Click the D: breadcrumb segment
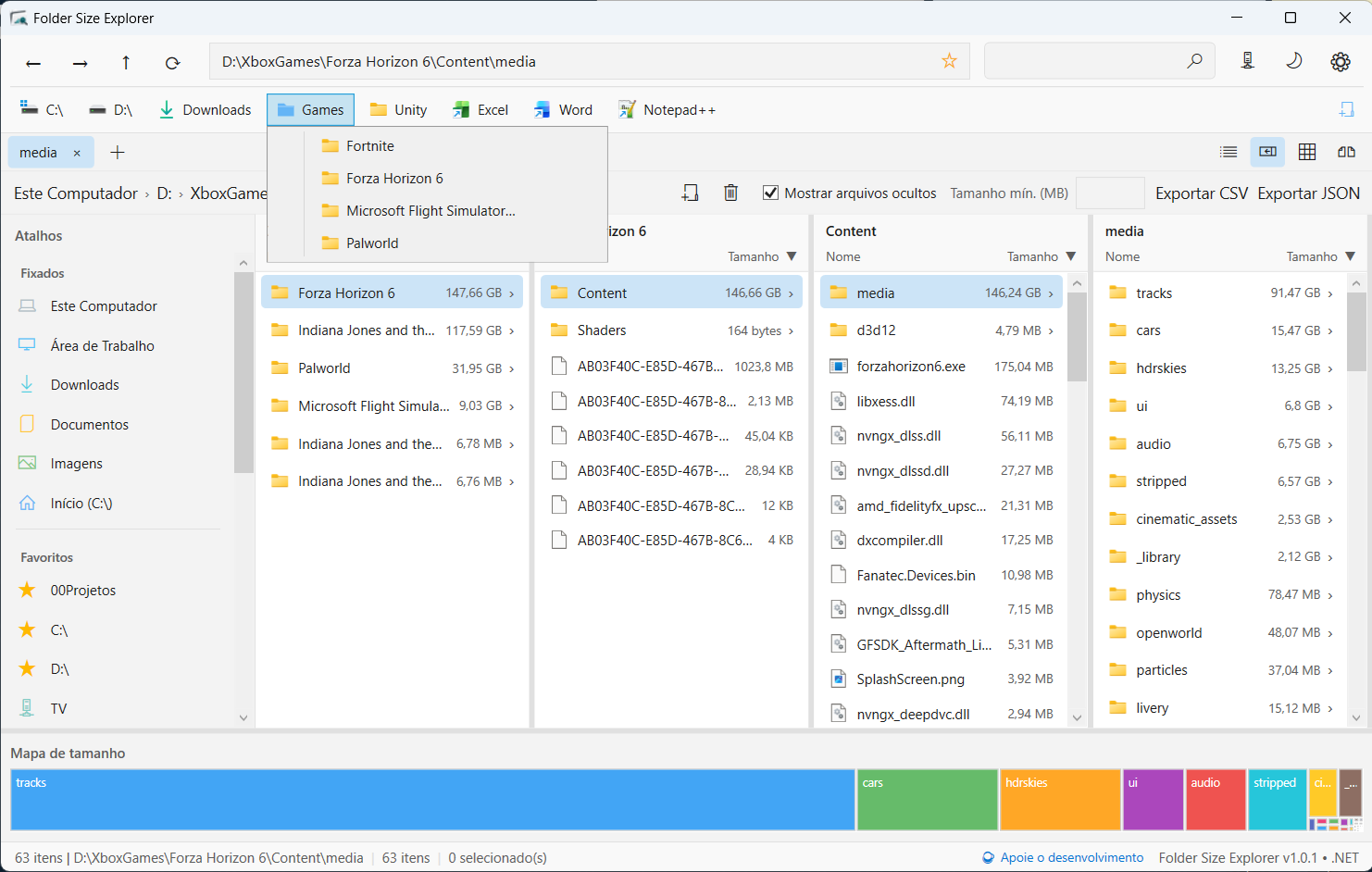Viewport: 1372px width, 872px height. pos(164,193)
